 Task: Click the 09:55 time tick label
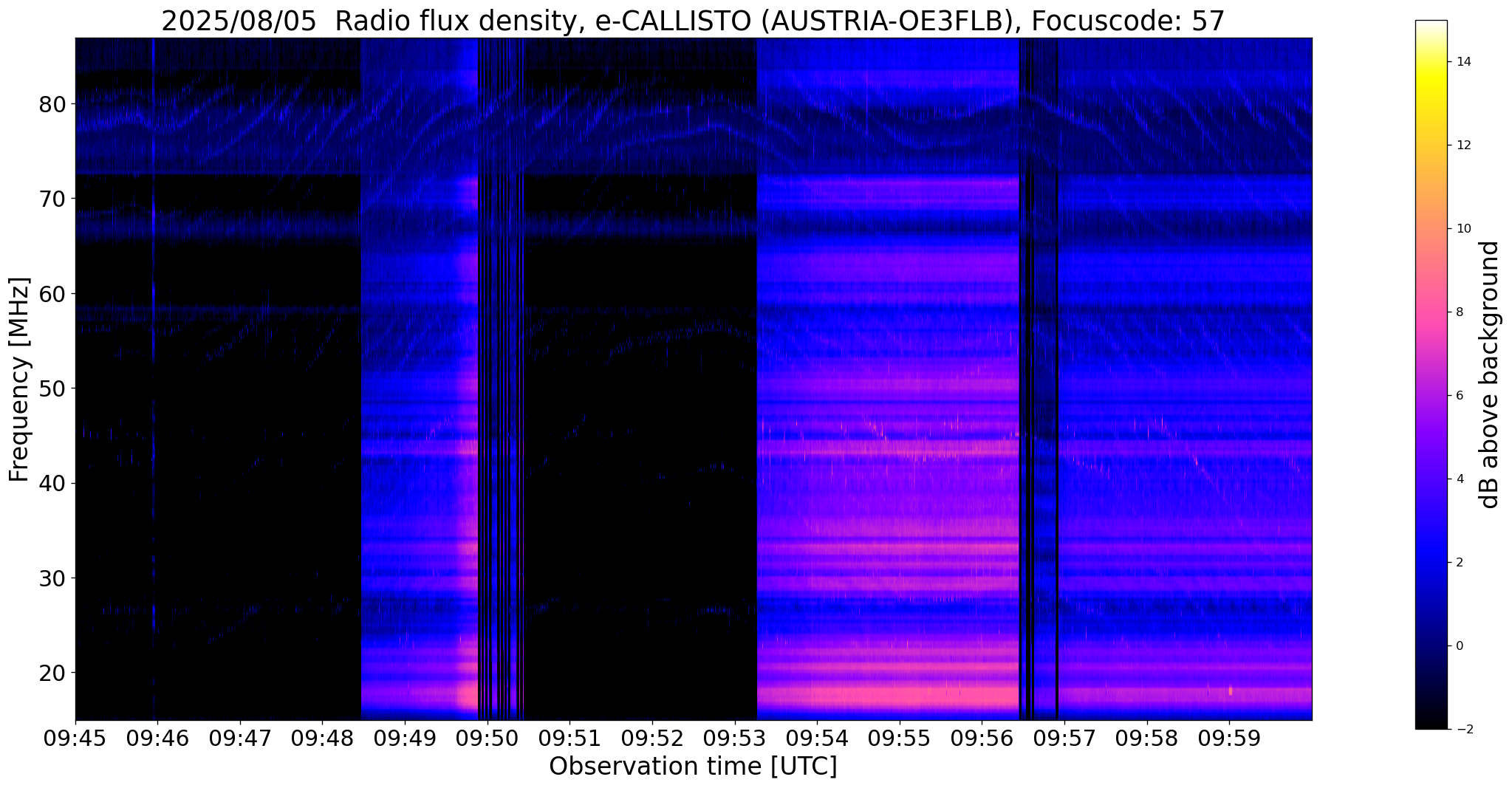[900, 740]
